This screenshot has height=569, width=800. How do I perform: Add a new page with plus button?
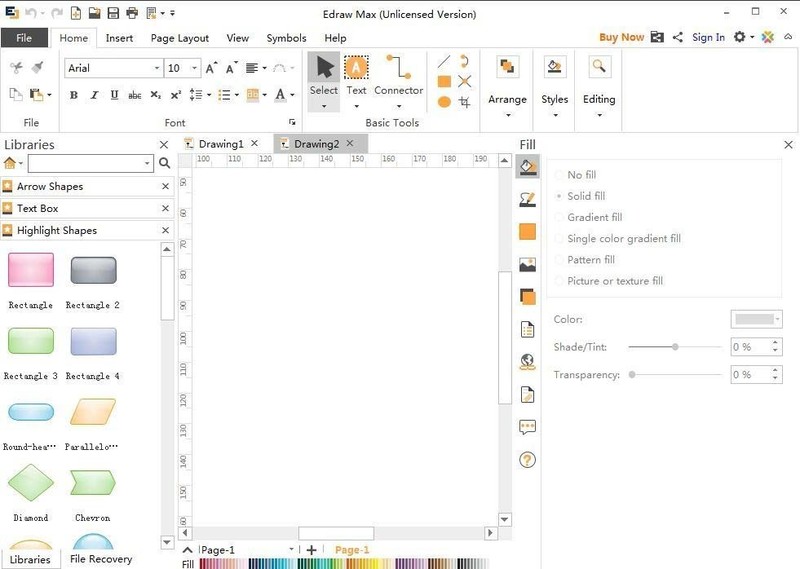312,550
